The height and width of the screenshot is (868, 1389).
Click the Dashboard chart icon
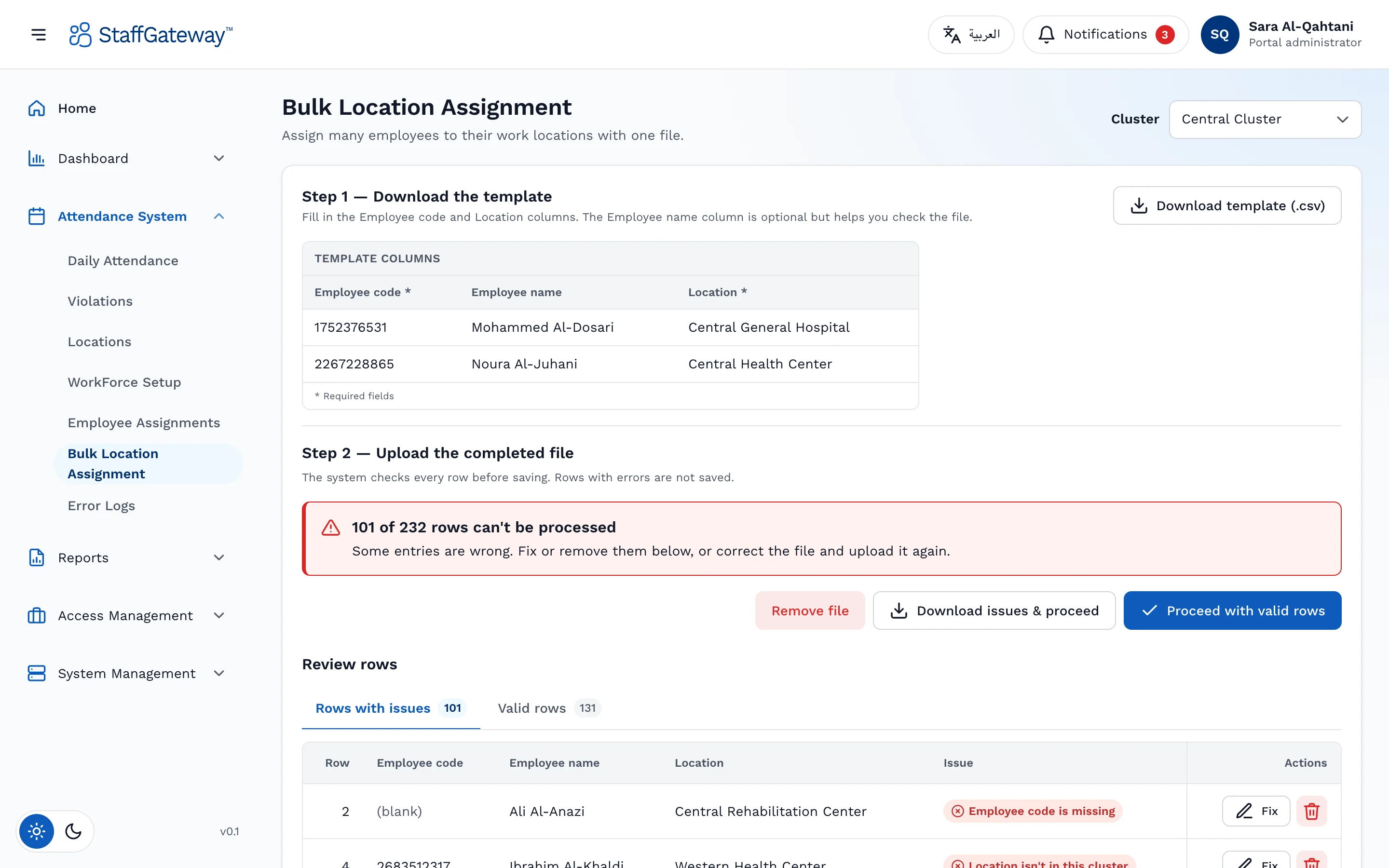[37, 159]
